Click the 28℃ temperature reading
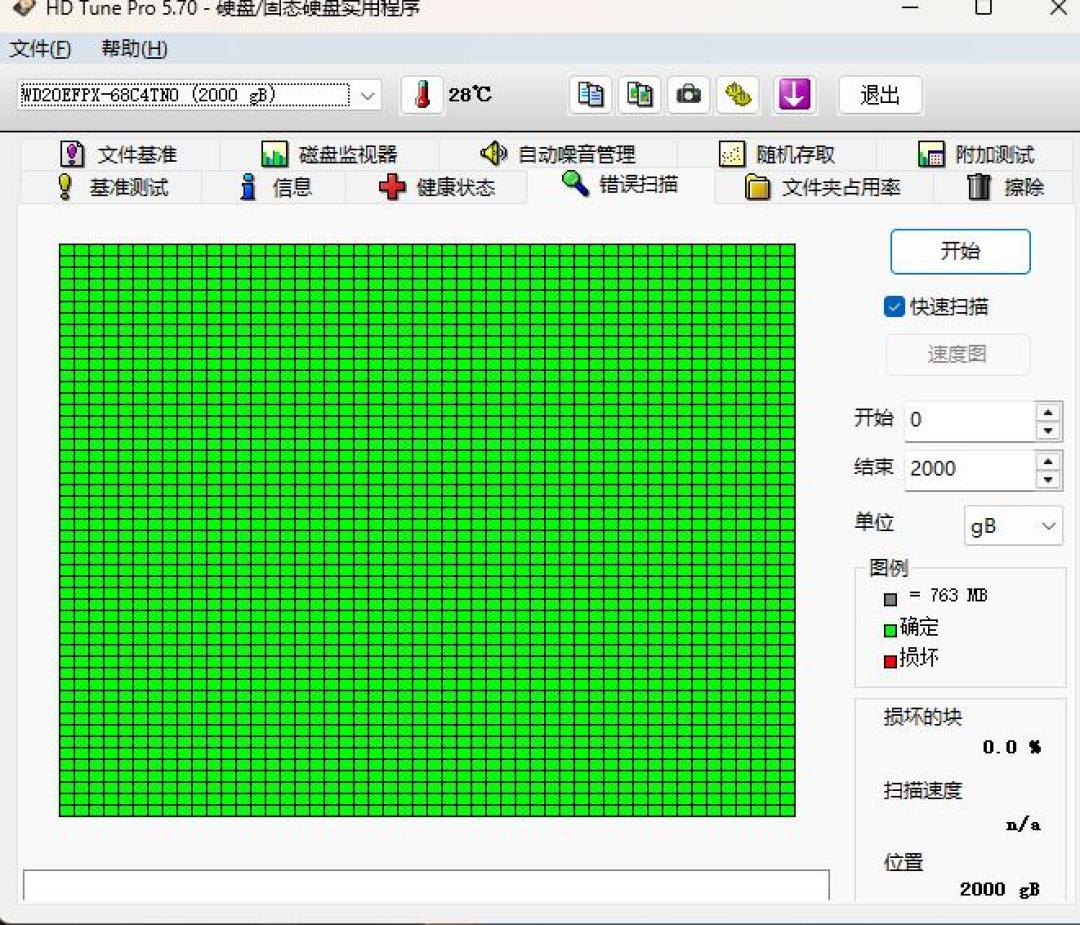The width and height of the screenshot is (1080, 925). pos(470,94)
